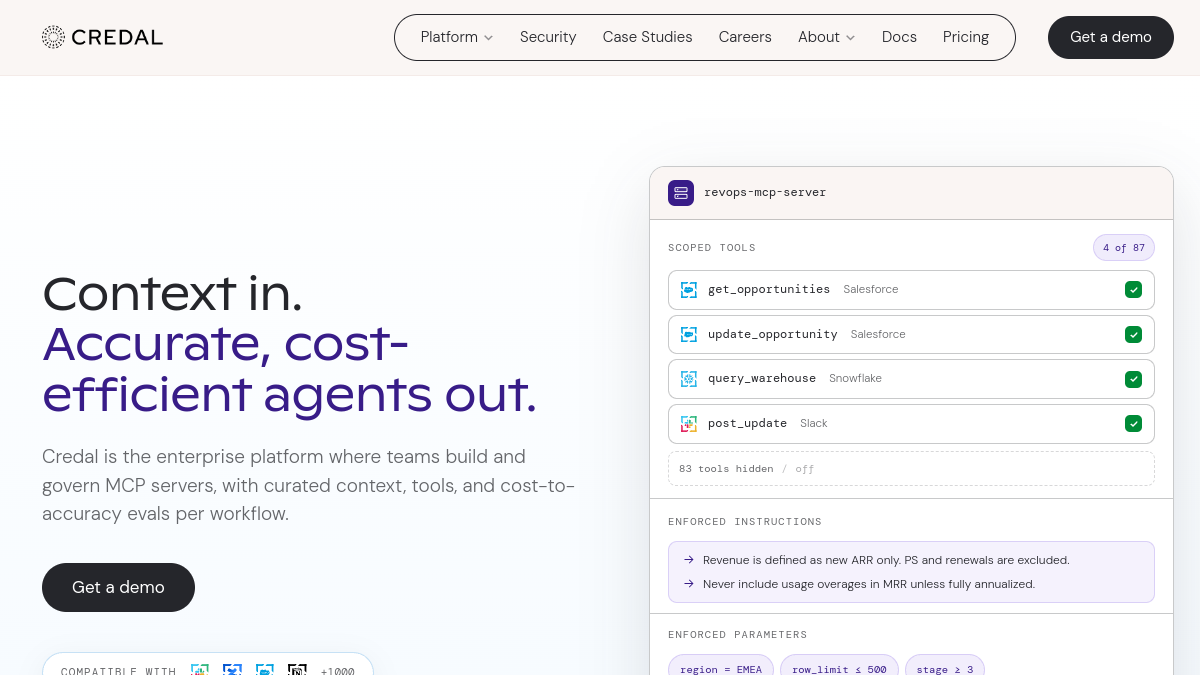Click the Salesforce icon beside update_opportunity
The image size is (1200, 675).
pos(689,334)
